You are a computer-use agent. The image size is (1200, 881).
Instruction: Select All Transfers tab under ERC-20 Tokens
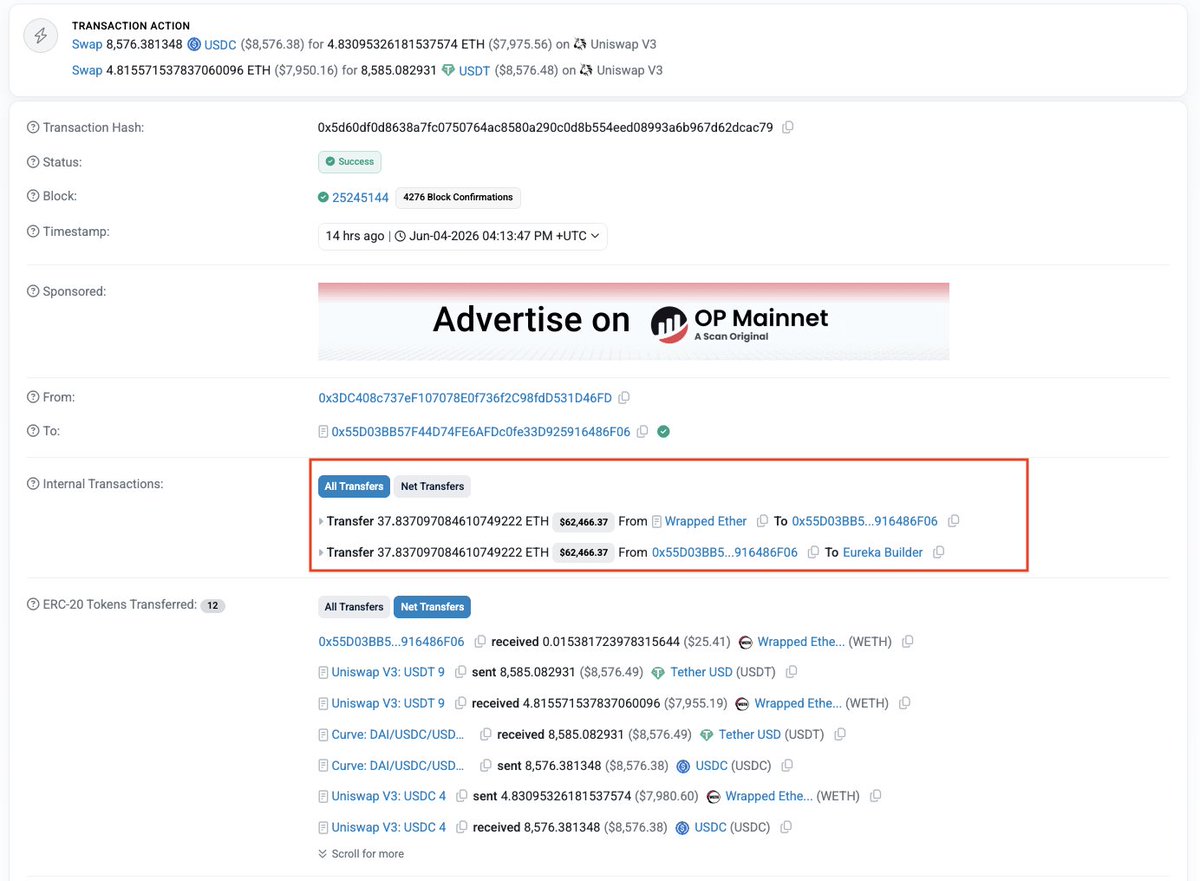coord(354,607)
